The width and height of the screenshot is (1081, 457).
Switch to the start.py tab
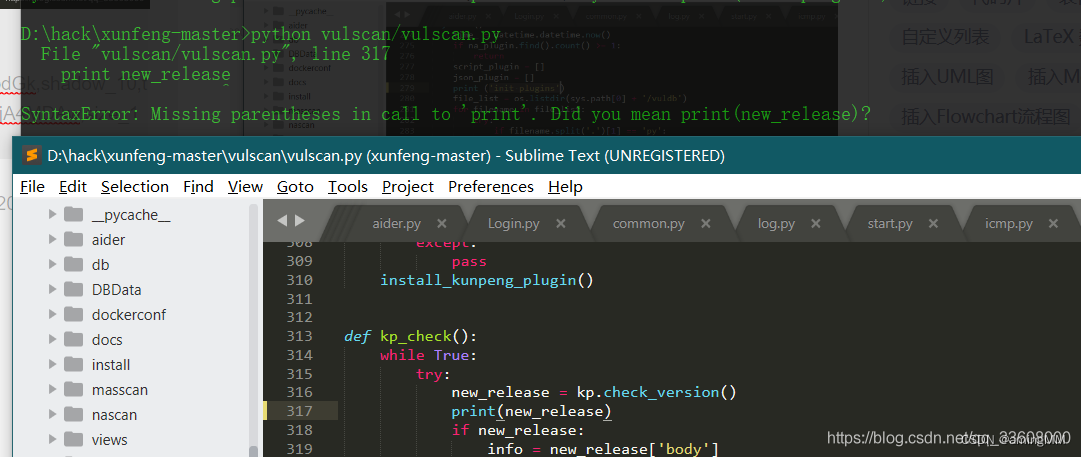[x=890, y=223]
